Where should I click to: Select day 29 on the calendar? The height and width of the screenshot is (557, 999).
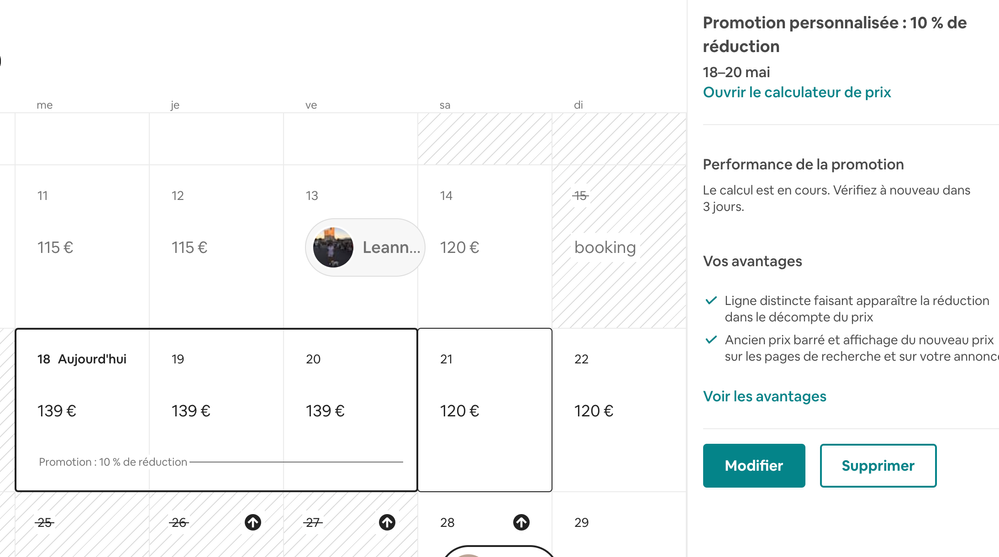(x=618, y=525)
